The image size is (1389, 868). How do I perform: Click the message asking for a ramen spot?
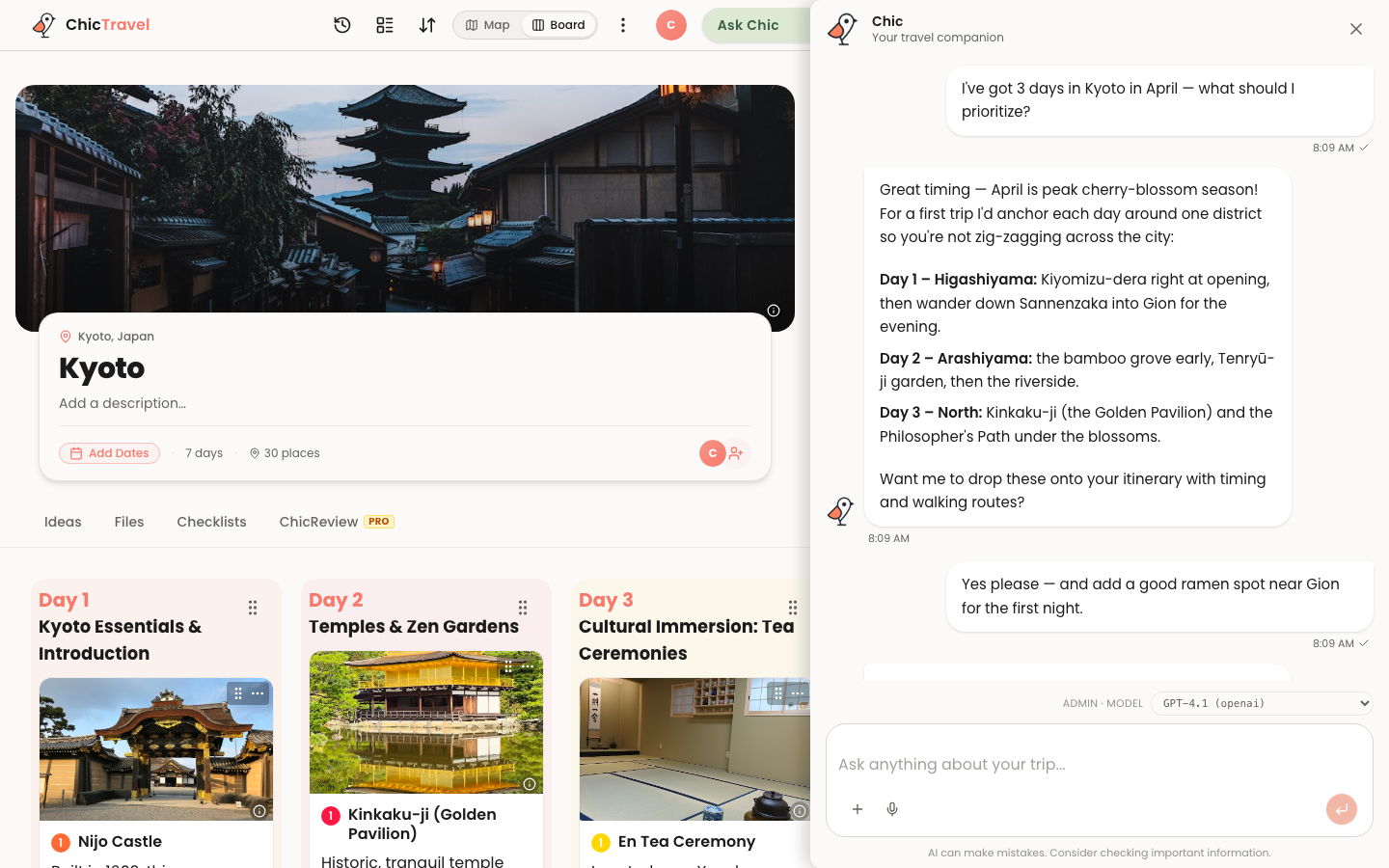(1159, 596)
